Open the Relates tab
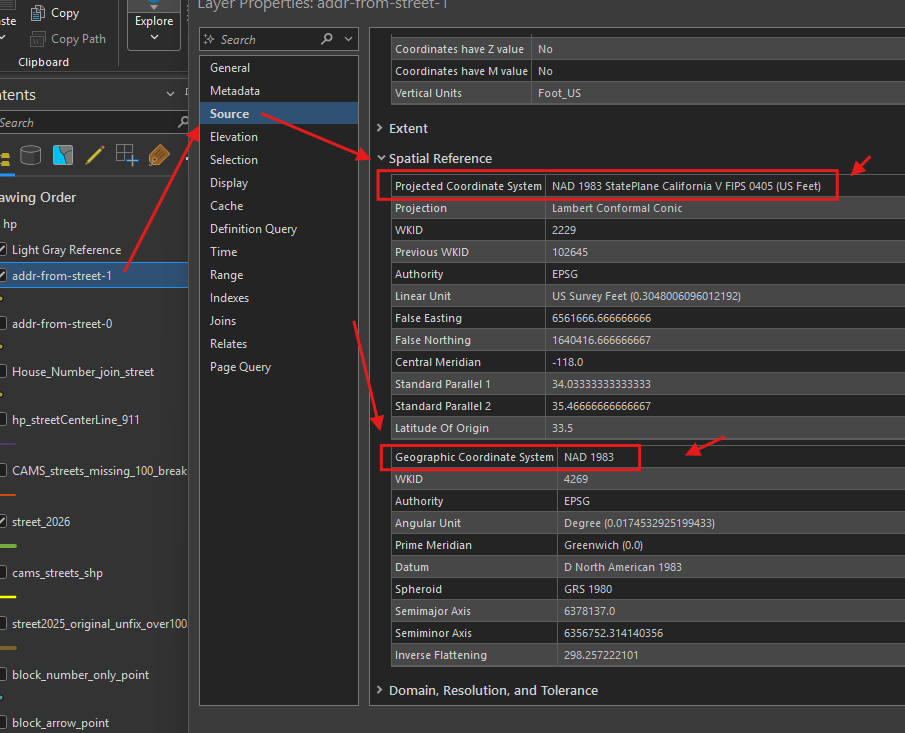The height and width of the screenshot is (733, 905). (279, 344)
